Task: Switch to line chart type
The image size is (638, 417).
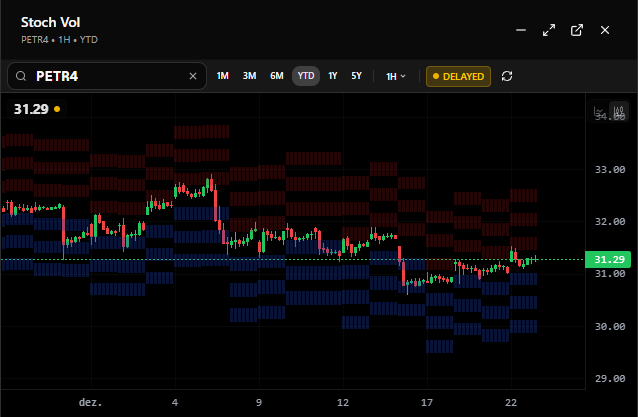Action: [600, 110]
